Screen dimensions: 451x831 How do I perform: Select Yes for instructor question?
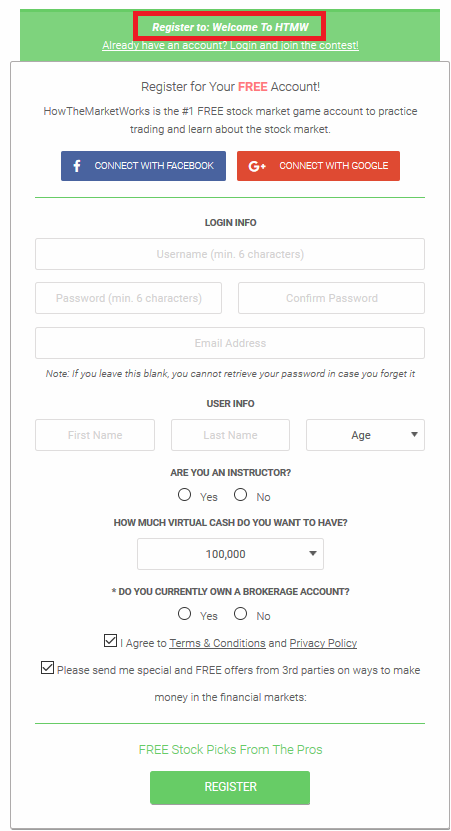point(184,495)
